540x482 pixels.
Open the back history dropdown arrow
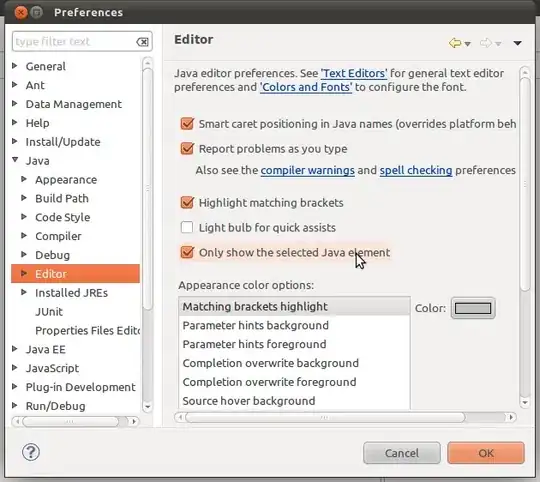click(x=467, y=44)
